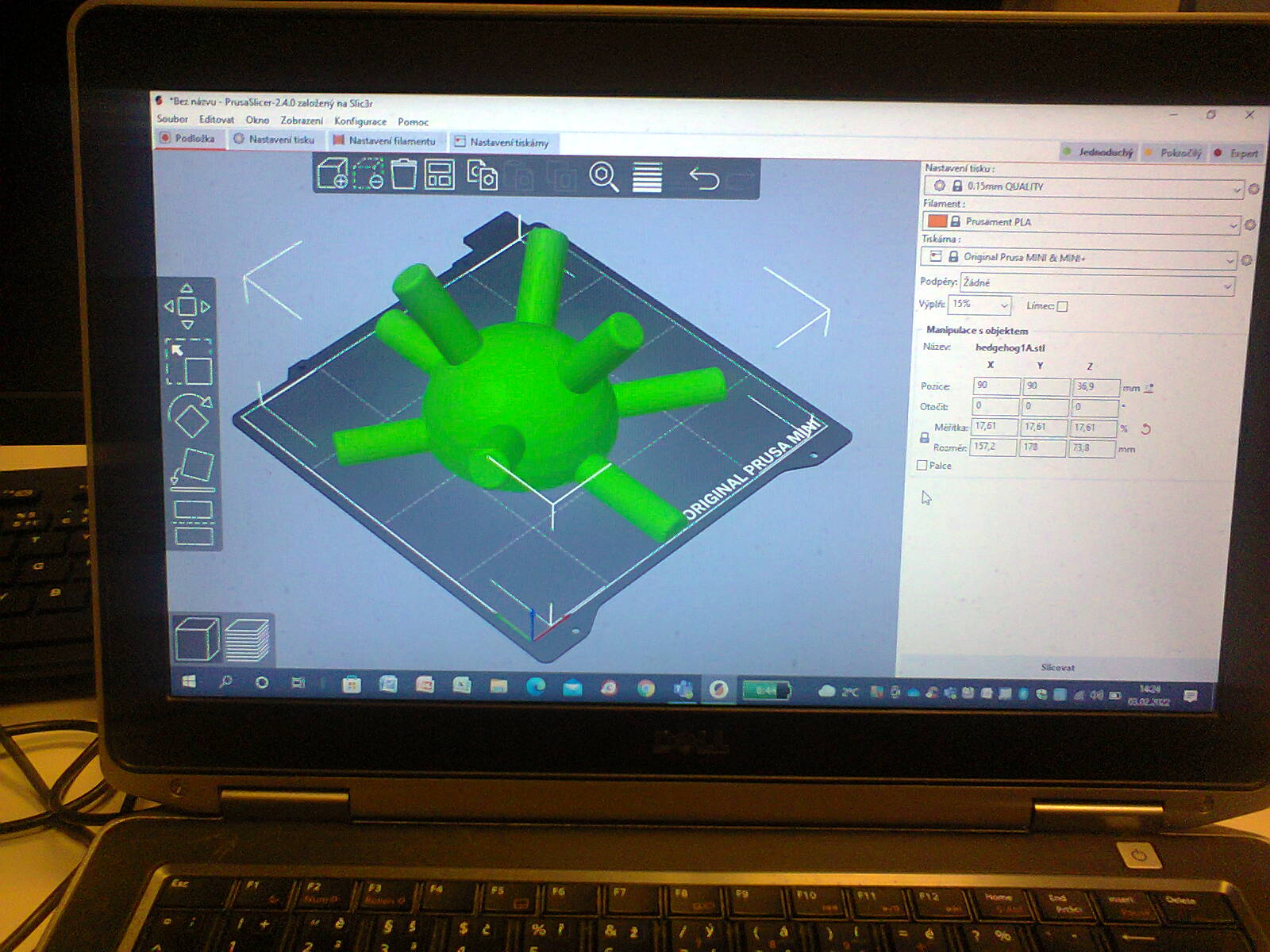Image resolution: width=1270 pixels, height=952 pixels.
Task: Select the Place on face tool
Action: pyautogui.click(x=193, y=470)
